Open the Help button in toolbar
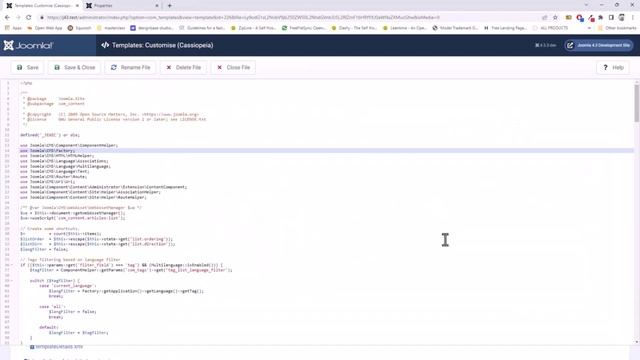The image size is (640, 360). pyautogui.click(x=613, y=67)
